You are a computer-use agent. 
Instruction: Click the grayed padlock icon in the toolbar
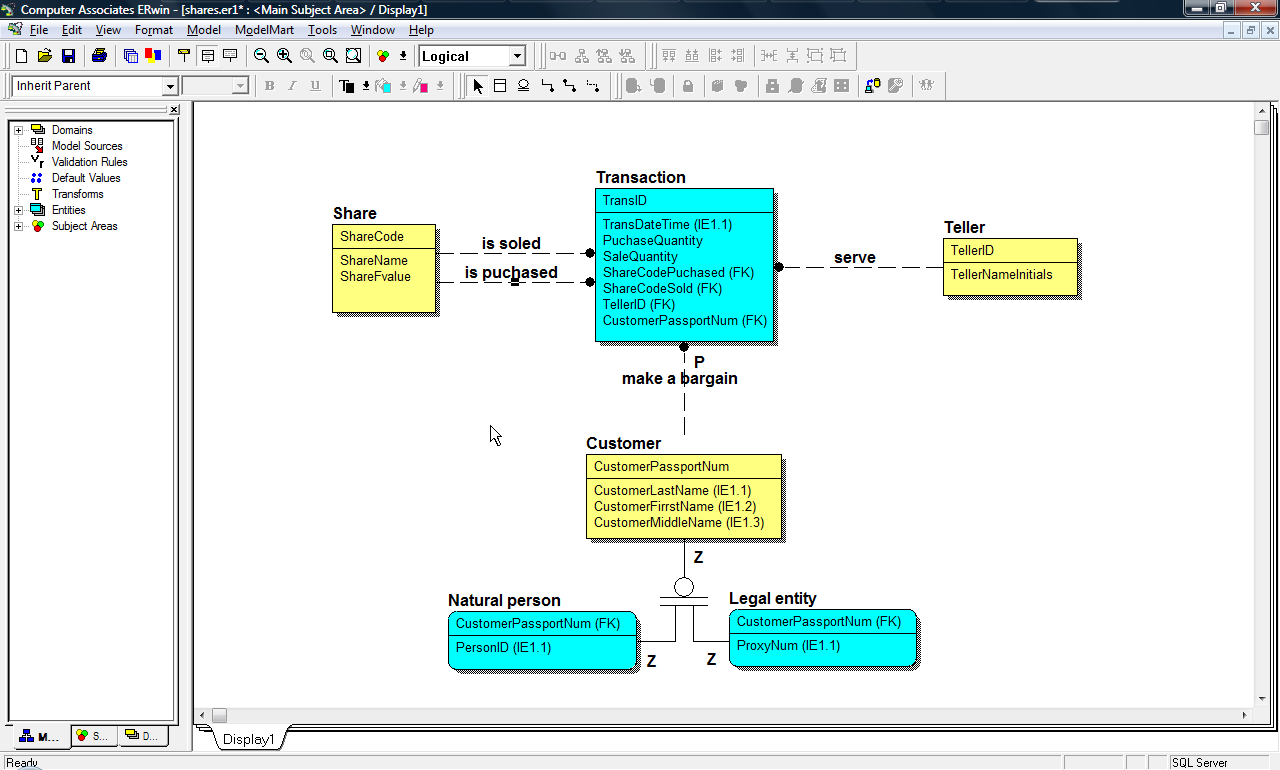click(x=688, y=86)
